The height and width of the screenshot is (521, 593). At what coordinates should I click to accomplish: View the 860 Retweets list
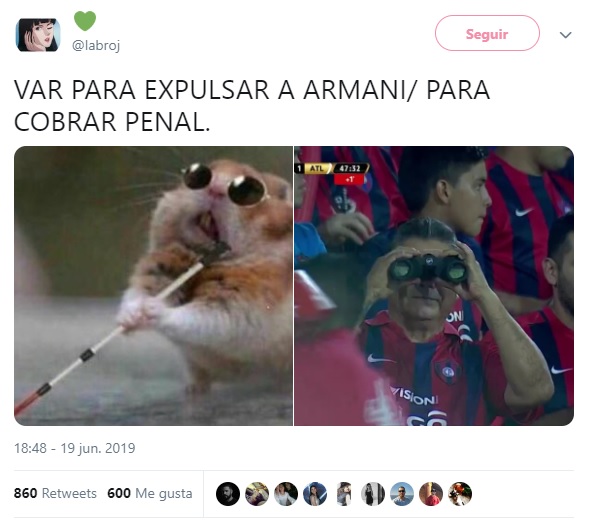tap(55, 493)
